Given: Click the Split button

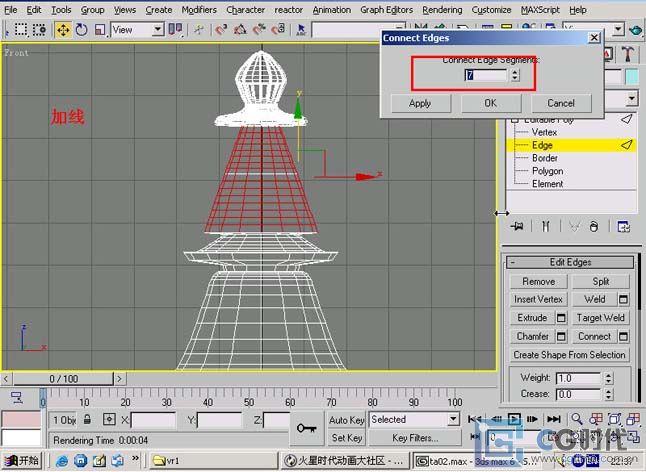Looking at the screenshot, I should pos(601,282).
